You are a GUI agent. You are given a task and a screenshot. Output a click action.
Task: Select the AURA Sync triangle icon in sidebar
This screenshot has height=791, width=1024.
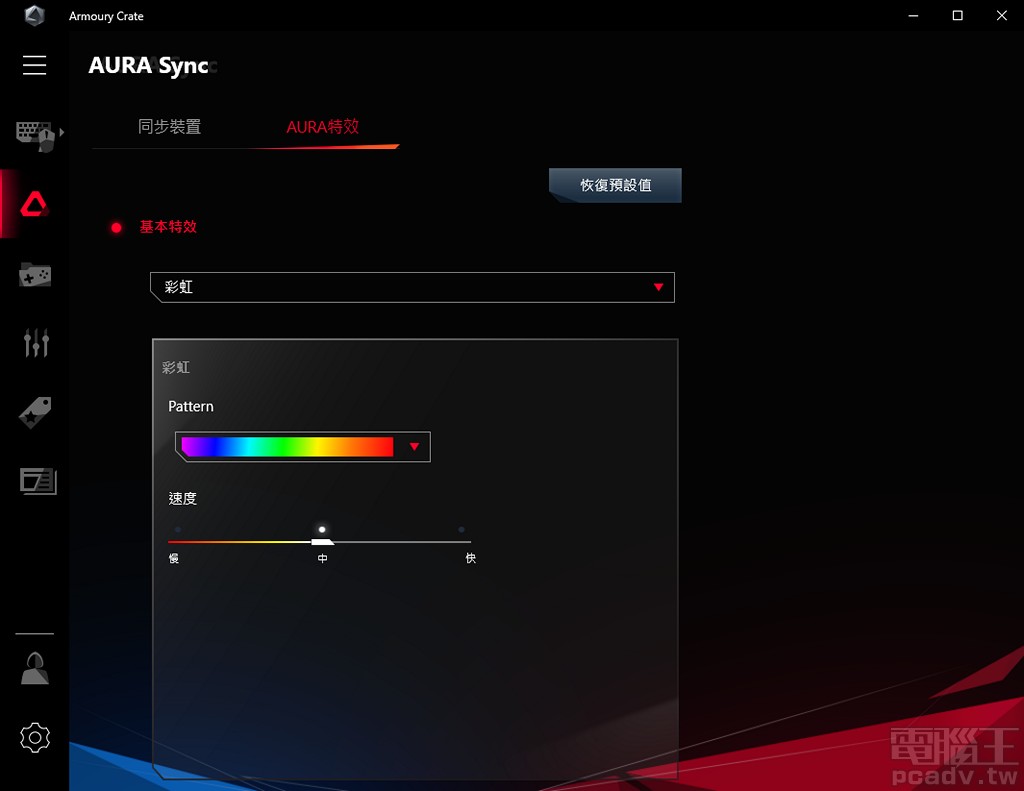[x=33, y=203]
